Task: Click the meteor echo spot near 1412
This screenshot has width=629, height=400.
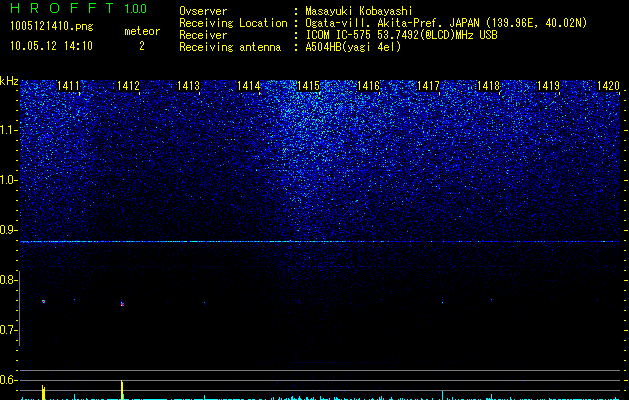Action: (122, 304)
